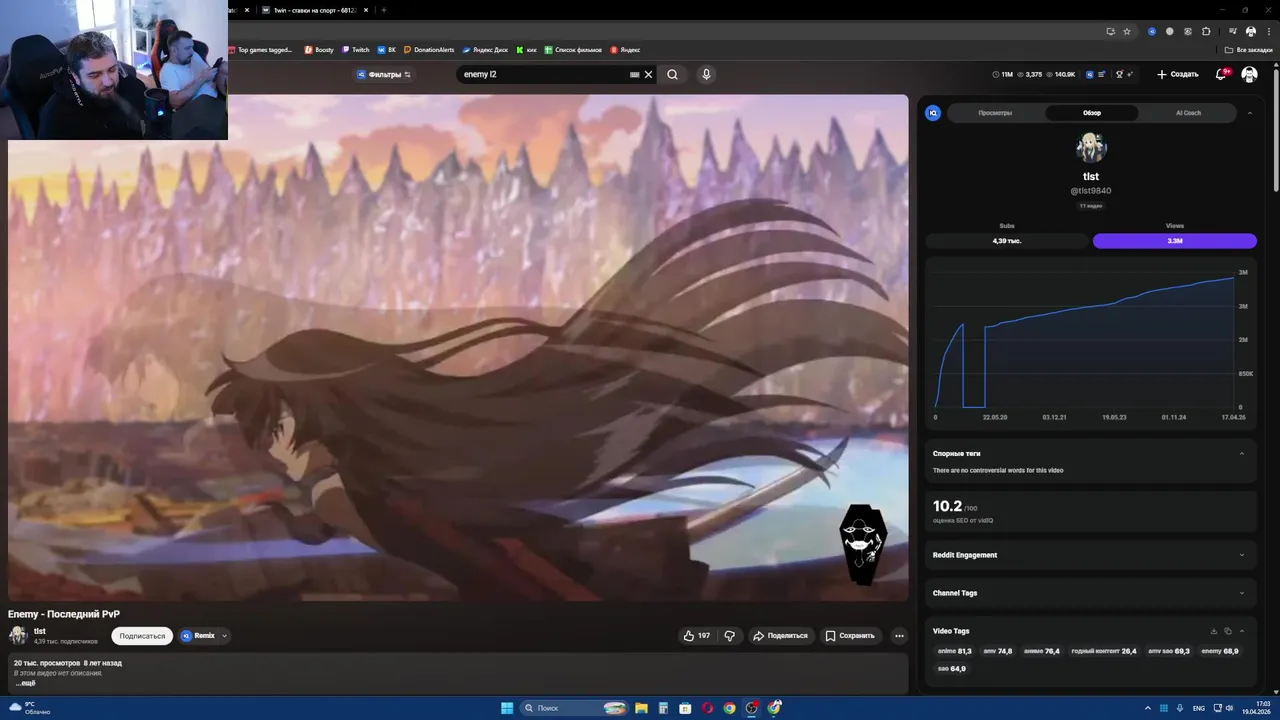Select the Views 3.3M metric

point(1175,241)
